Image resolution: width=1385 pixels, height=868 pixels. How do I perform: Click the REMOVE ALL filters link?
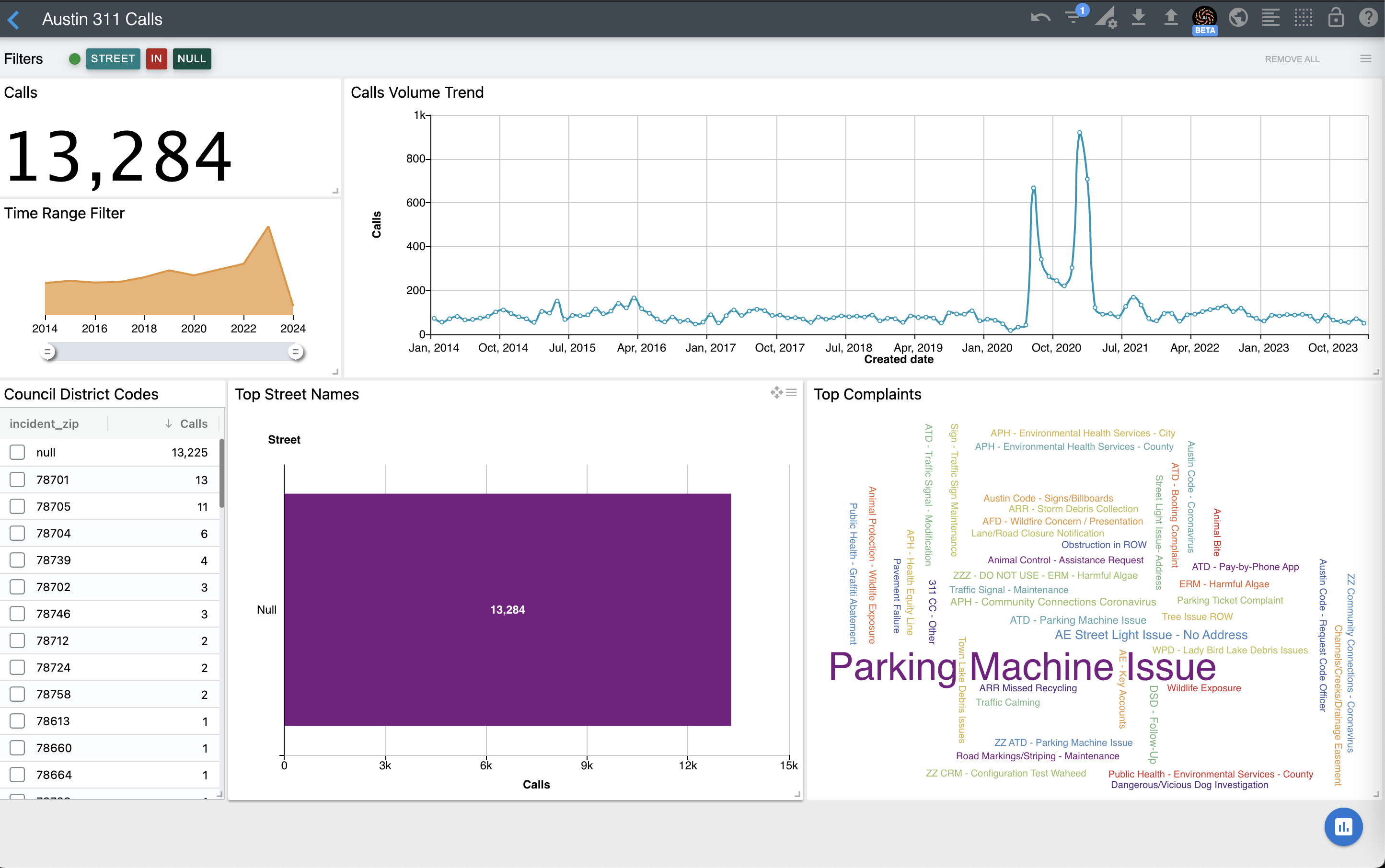[1292, 59]
